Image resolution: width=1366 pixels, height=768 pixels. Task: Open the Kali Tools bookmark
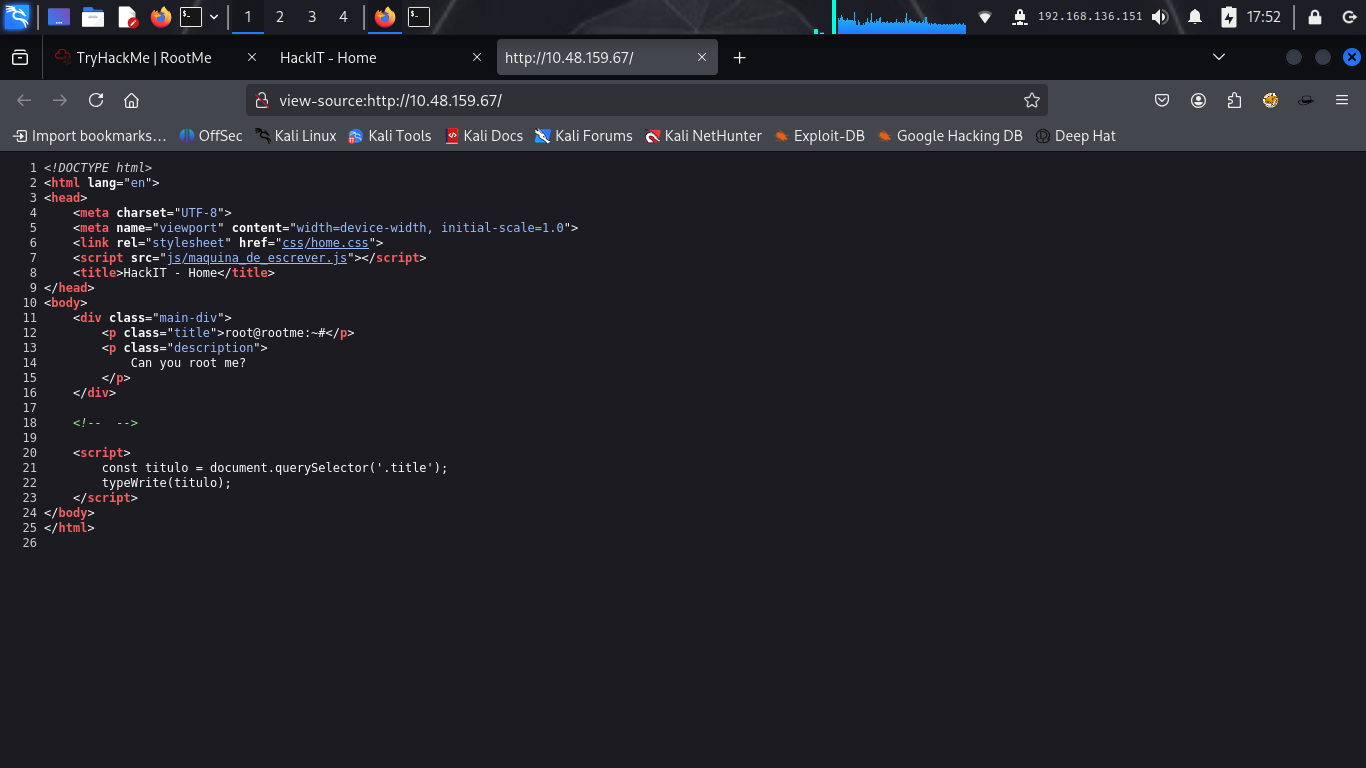(x=390, y=136)
